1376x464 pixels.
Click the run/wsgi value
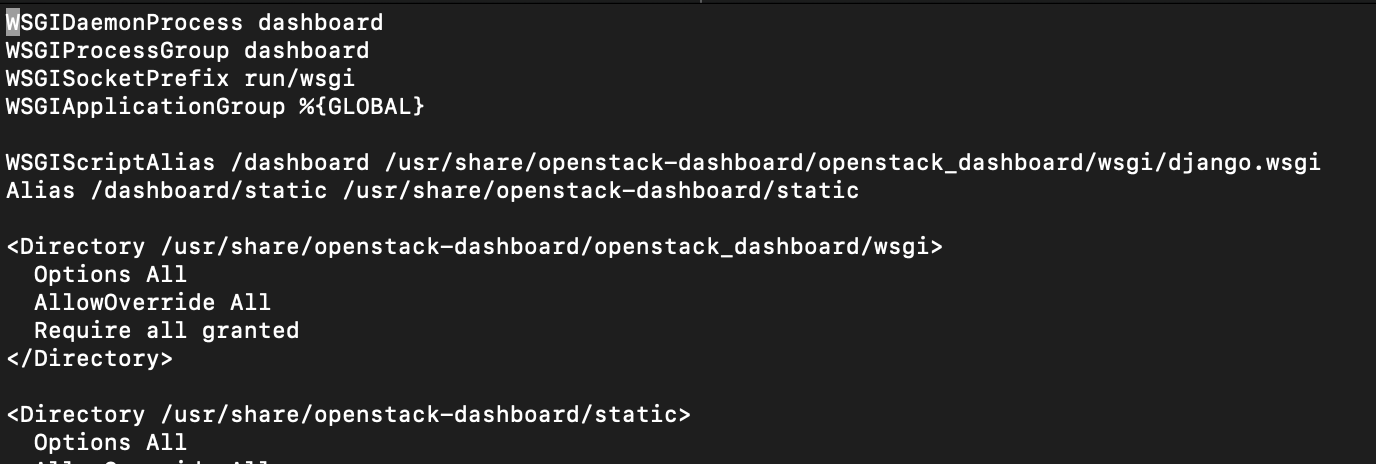click(x=299, y=78)
